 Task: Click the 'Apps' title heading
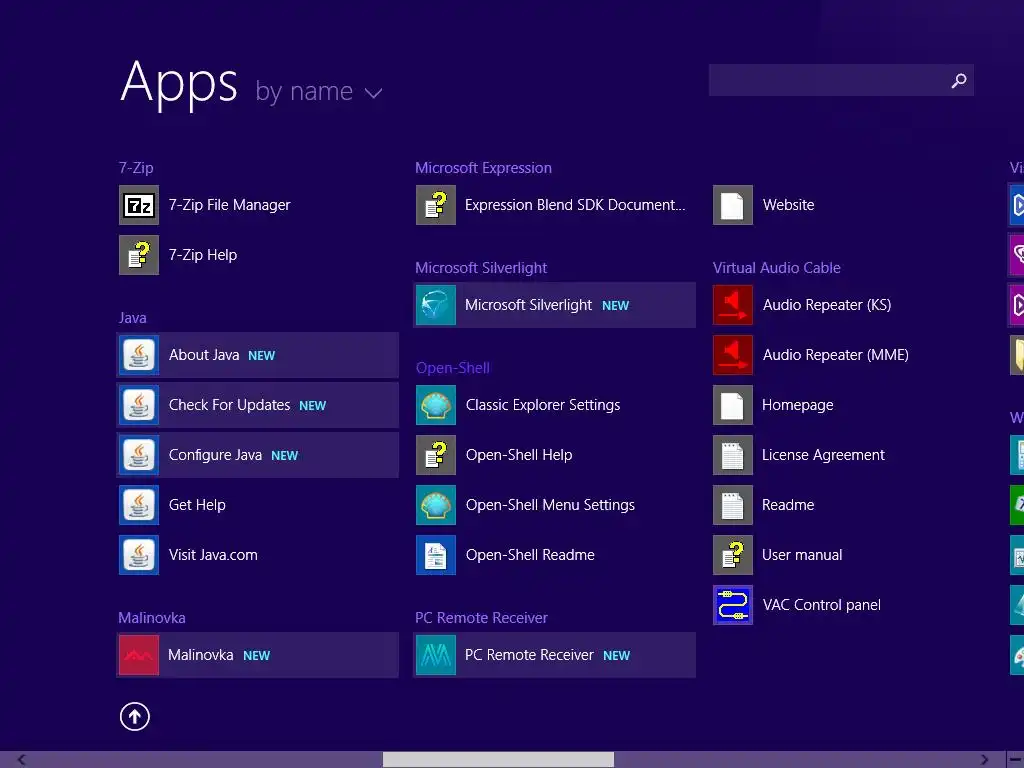coord(179,84)
